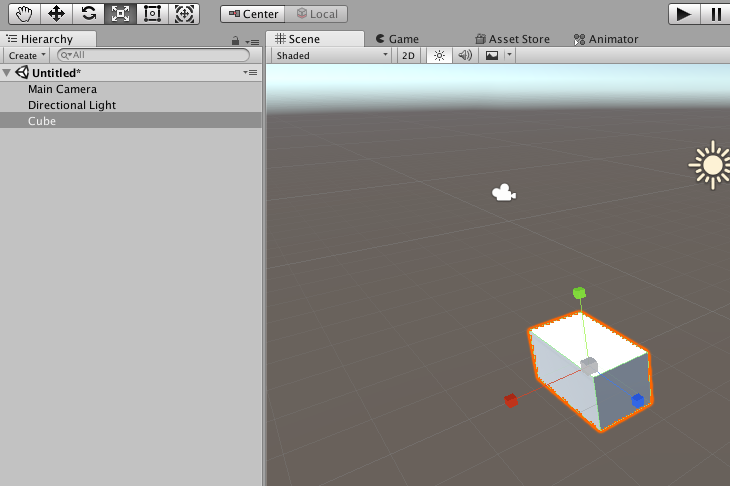
Task: Open the Asset Store tab
Action: 512,39
